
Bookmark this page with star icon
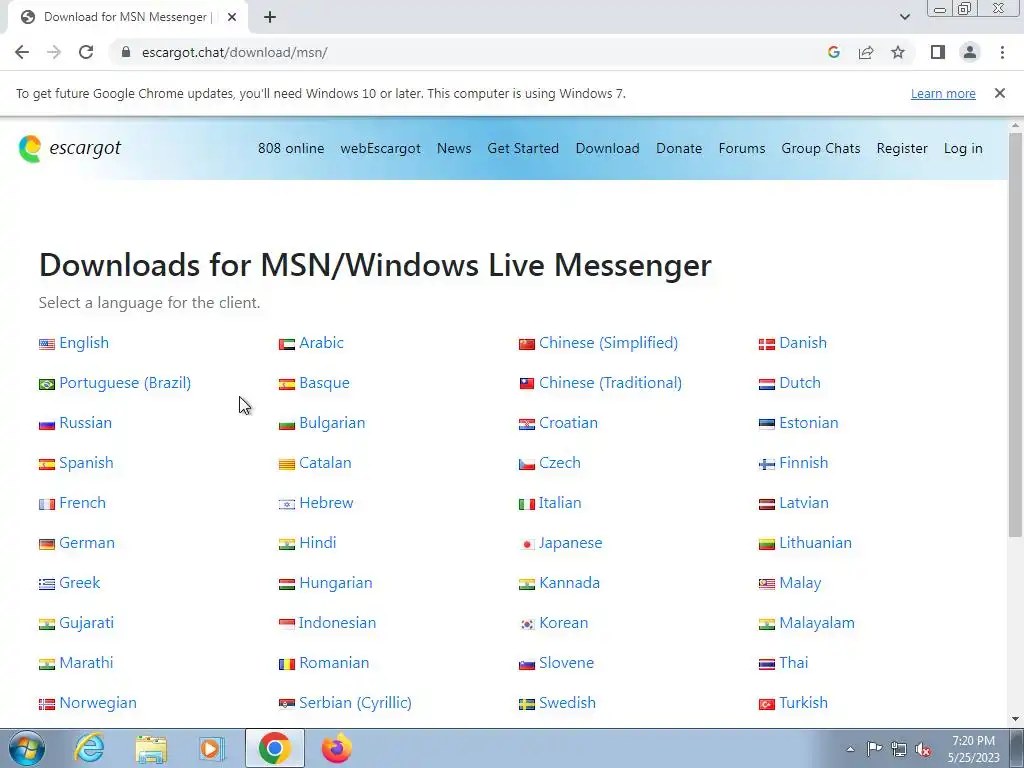tap(898, 52)
